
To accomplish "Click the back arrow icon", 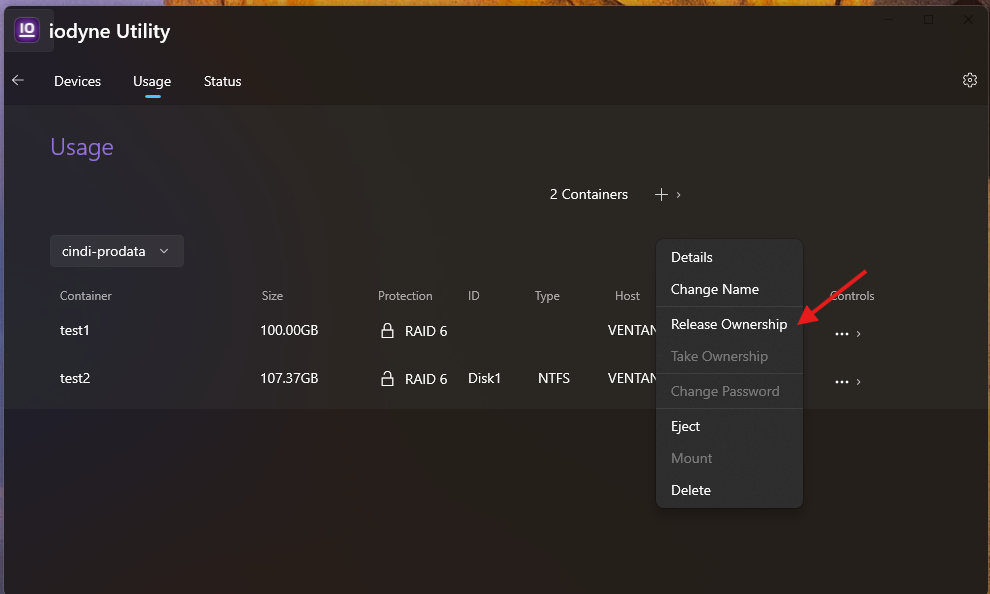I will (18, 81).
